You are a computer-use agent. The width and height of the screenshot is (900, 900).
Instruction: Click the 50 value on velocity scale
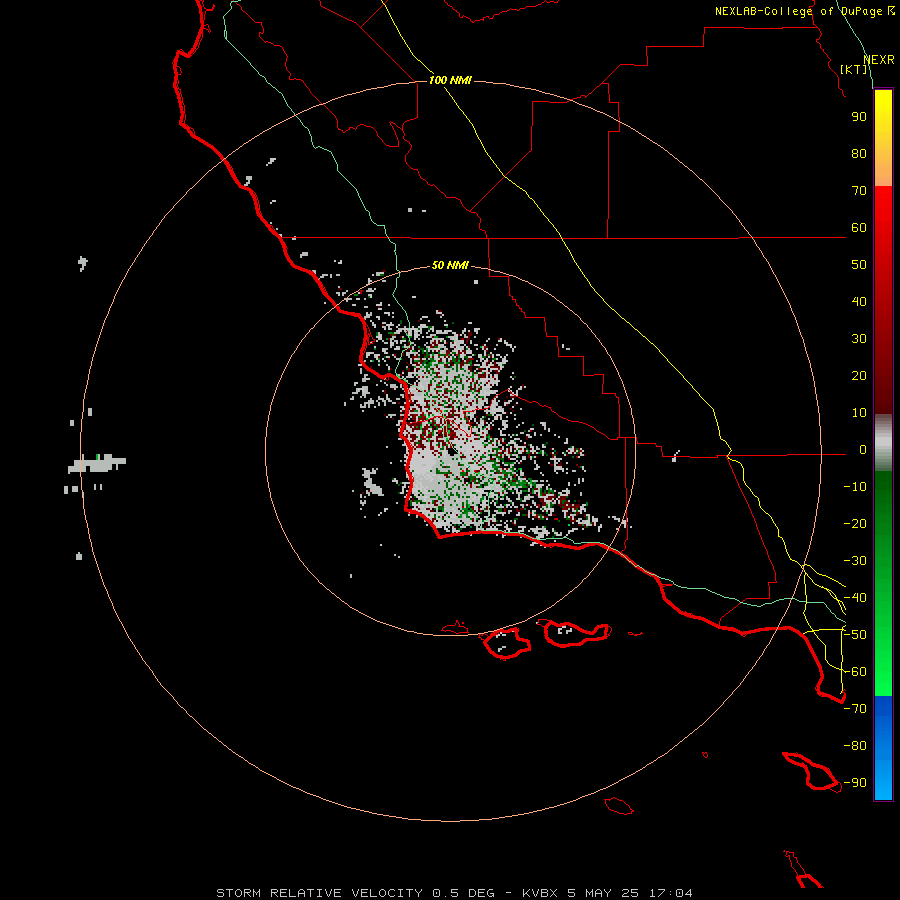point(859,265)
